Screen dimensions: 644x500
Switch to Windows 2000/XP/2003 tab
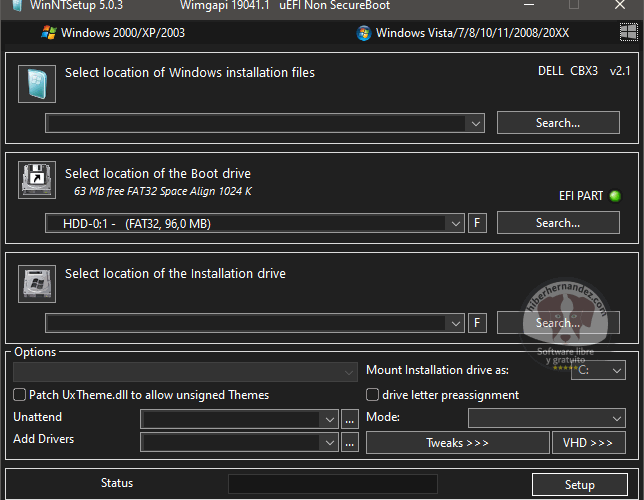tap(113, 32)
